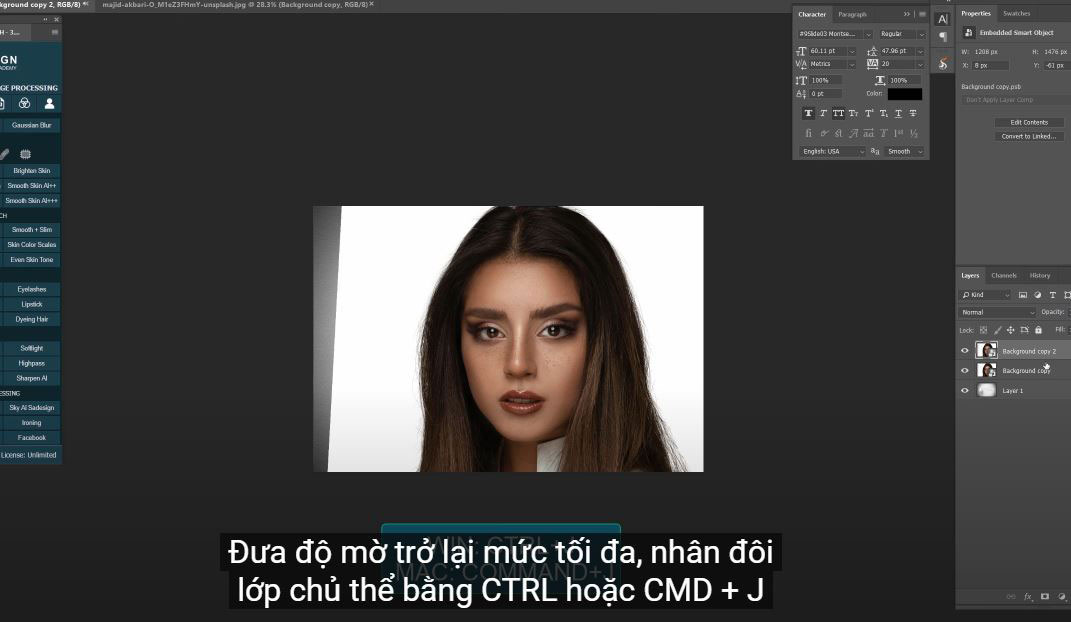Switch to the Channels tab
1071x622 pixels.
point(1004,275)
